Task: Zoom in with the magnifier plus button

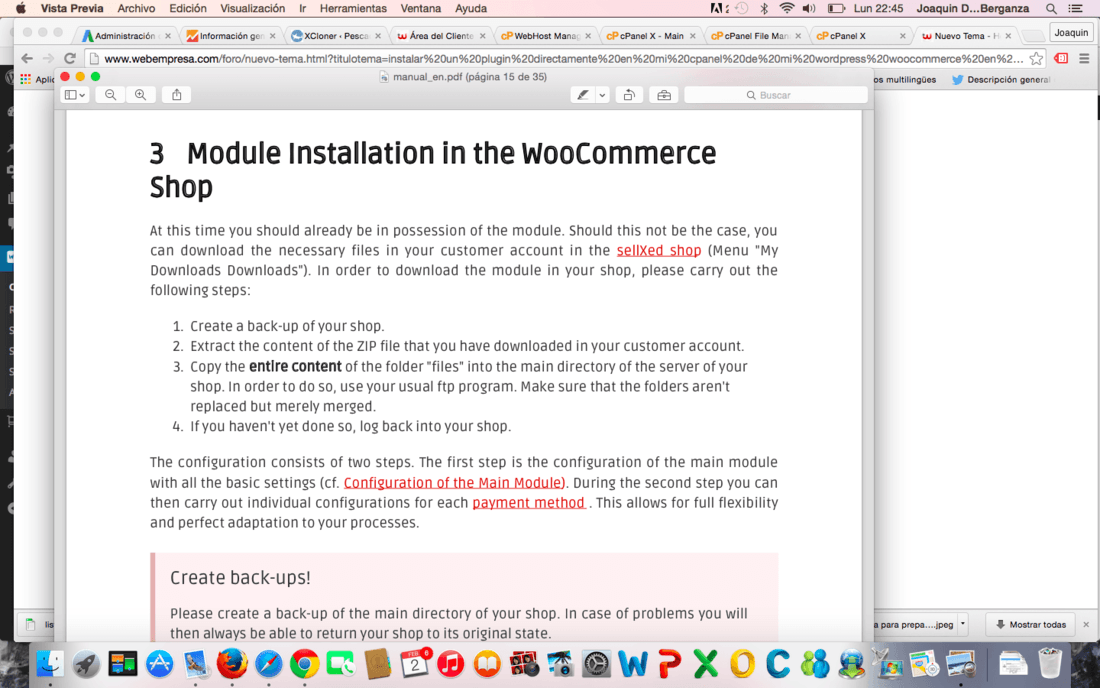Action: click(x=140, y=95)
